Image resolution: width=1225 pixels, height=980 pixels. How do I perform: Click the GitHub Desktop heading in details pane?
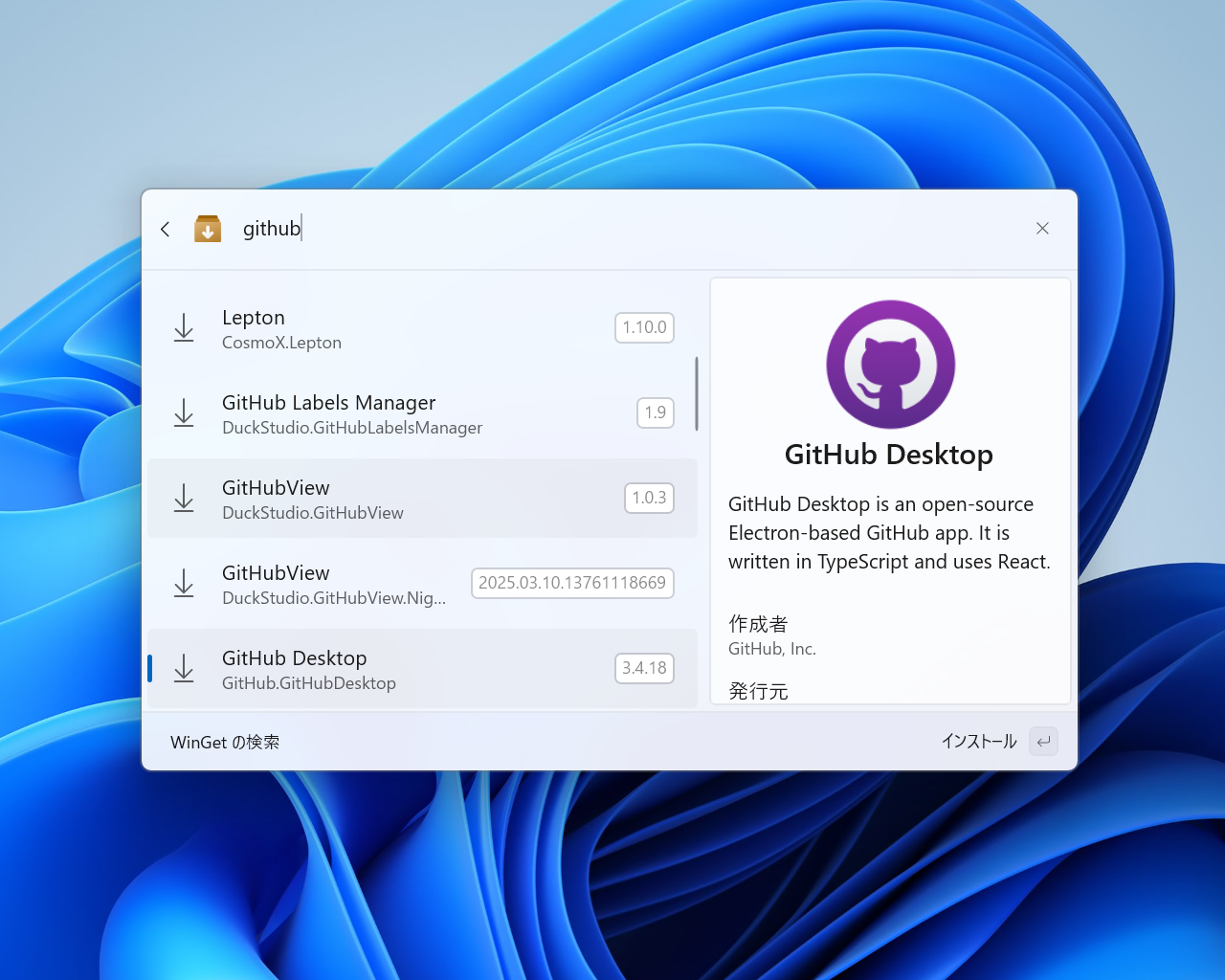(x=889, y=455)
